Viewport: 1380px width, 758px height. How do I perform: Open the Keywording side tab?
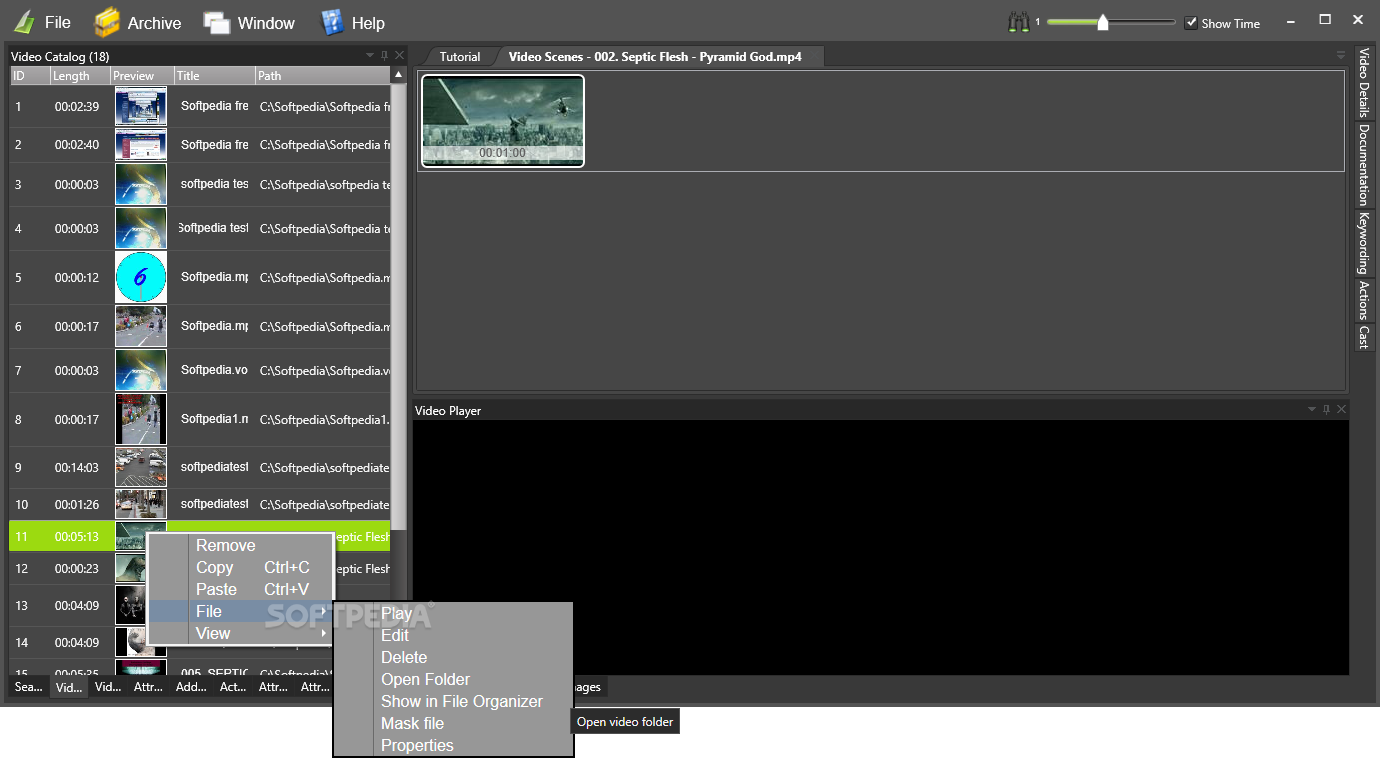click(1363, 243)
